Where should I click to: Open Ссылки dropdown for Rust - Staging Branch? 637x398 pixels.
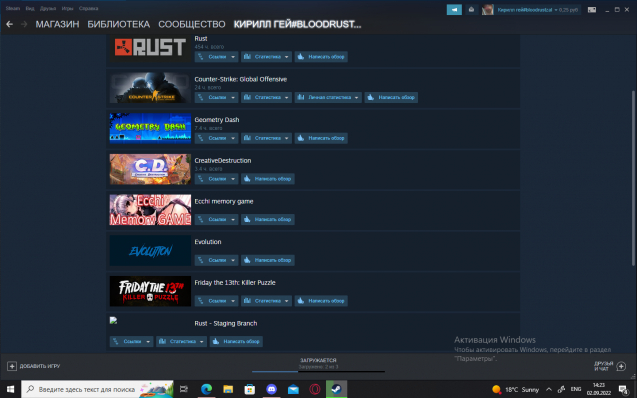tap(131, 342)
